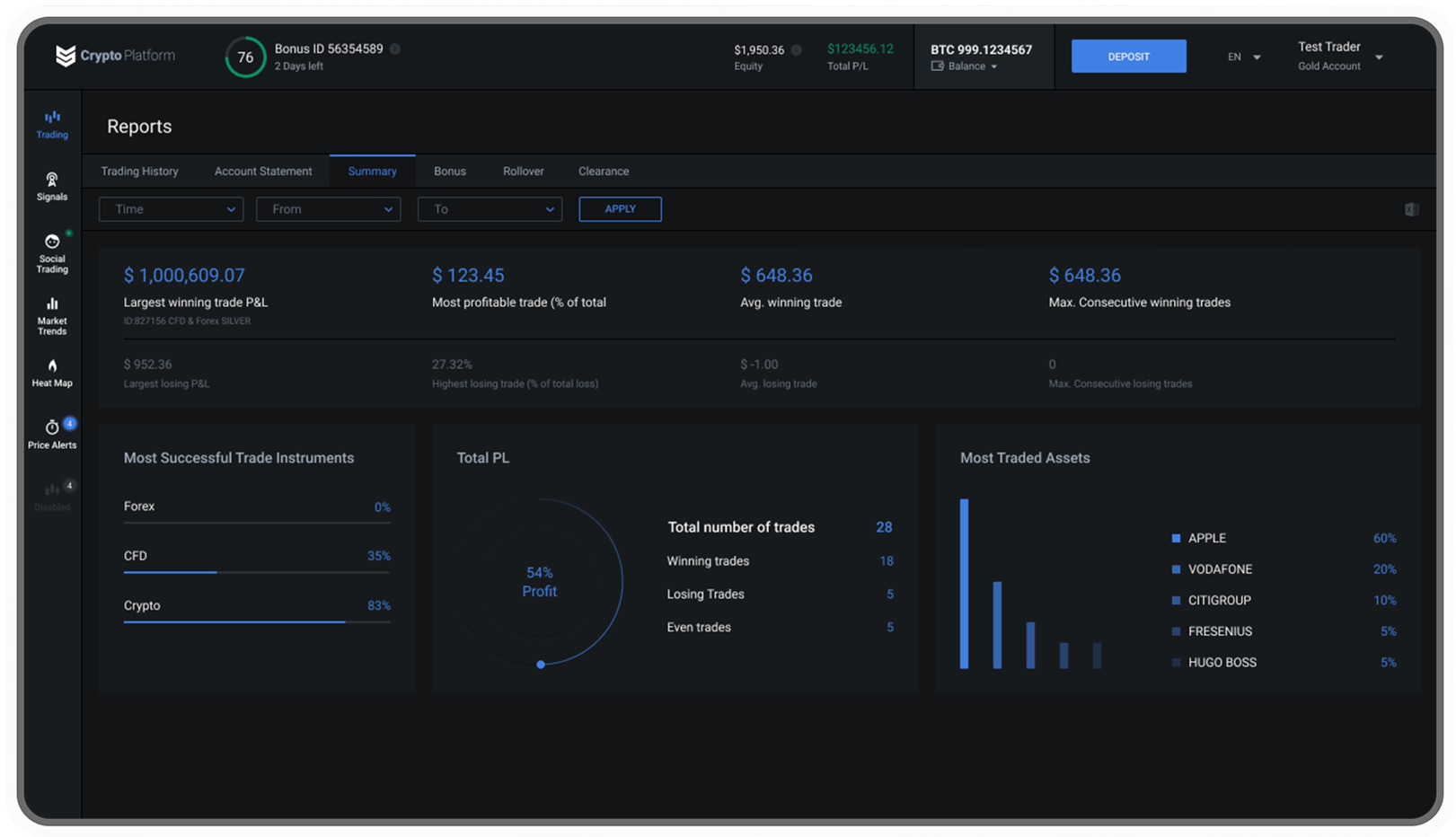Open the EN language selector
This screenshot has width=1456, height=837.
point(1244,57)
